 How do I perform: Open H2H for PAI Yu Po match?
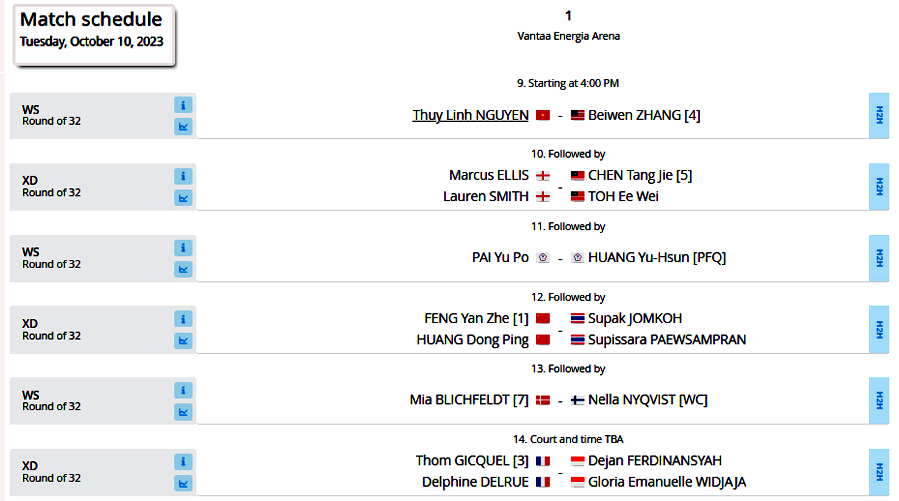click(879, 257)
